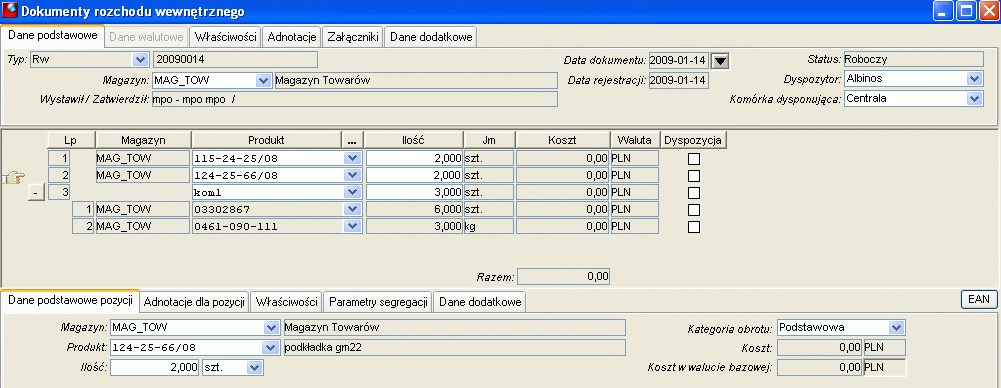
Task: Click quantity cell 6,000 in grid
Action: click(x=414, y=209)
